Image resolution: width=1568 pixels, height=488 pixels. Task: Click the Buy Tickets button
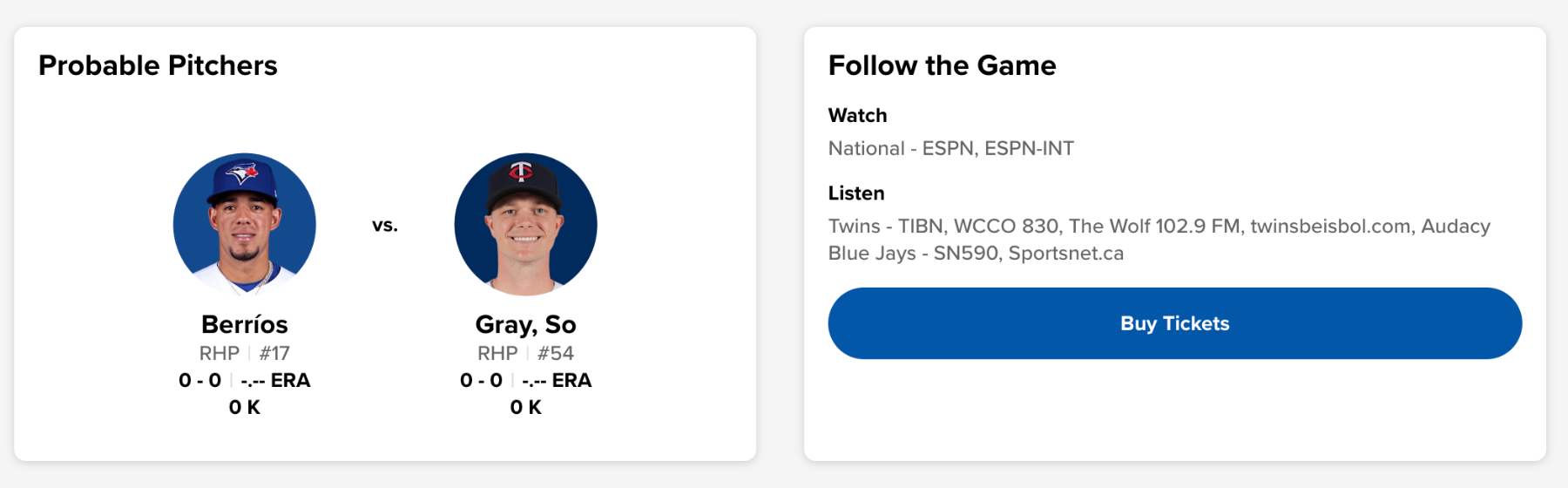1174,323
